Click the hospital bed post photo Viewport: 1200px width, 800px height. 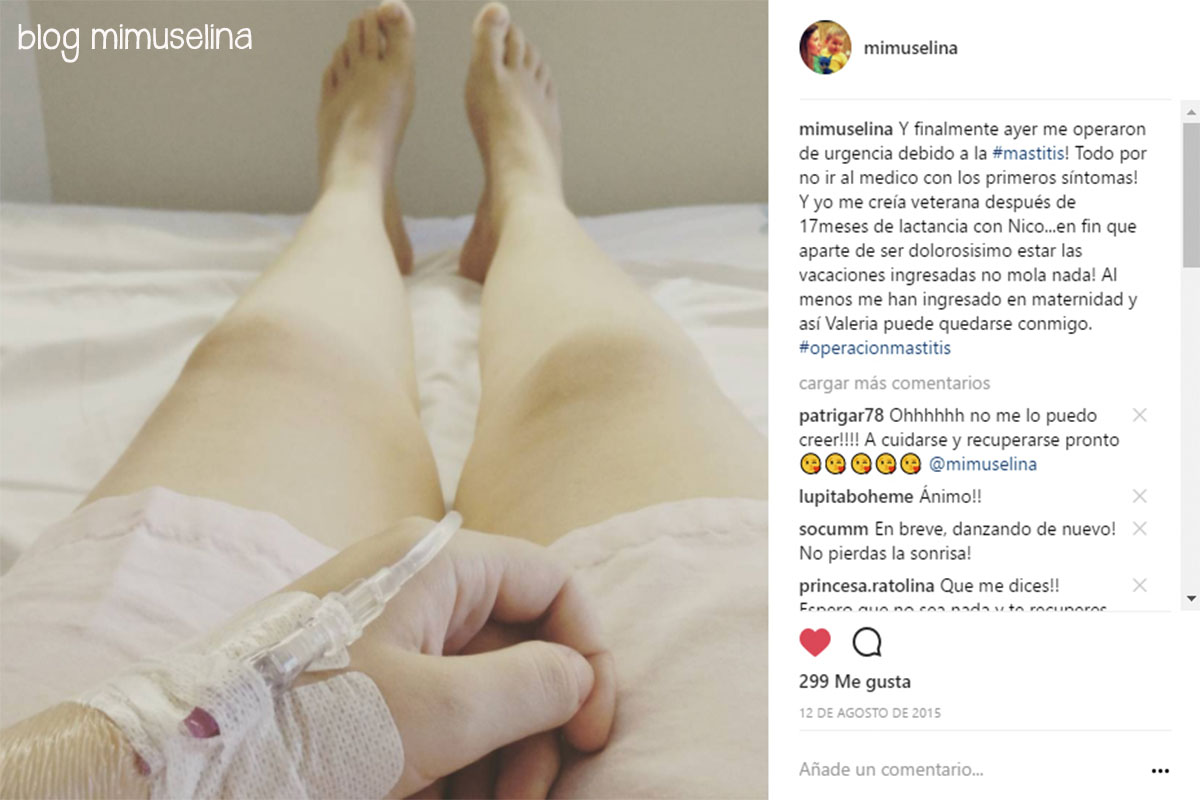point(384,400)
